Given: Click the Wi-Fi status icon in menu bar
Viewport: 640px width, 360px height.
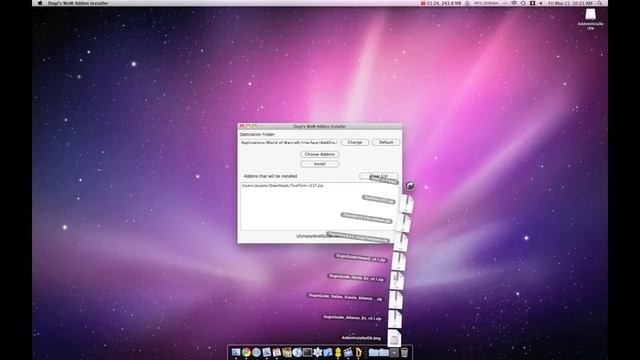Looking at the screenshot, I should (x=514, y=3).
